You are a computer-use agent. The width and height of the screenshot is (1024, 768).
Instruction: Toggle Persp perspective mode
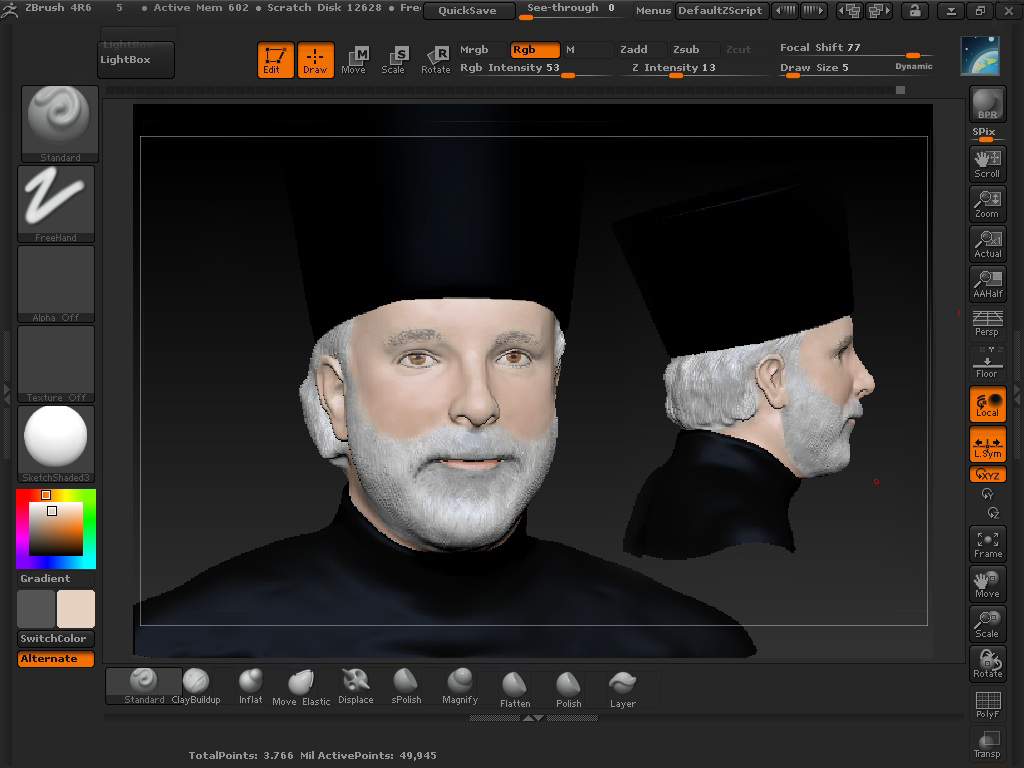tap(987, 323)
